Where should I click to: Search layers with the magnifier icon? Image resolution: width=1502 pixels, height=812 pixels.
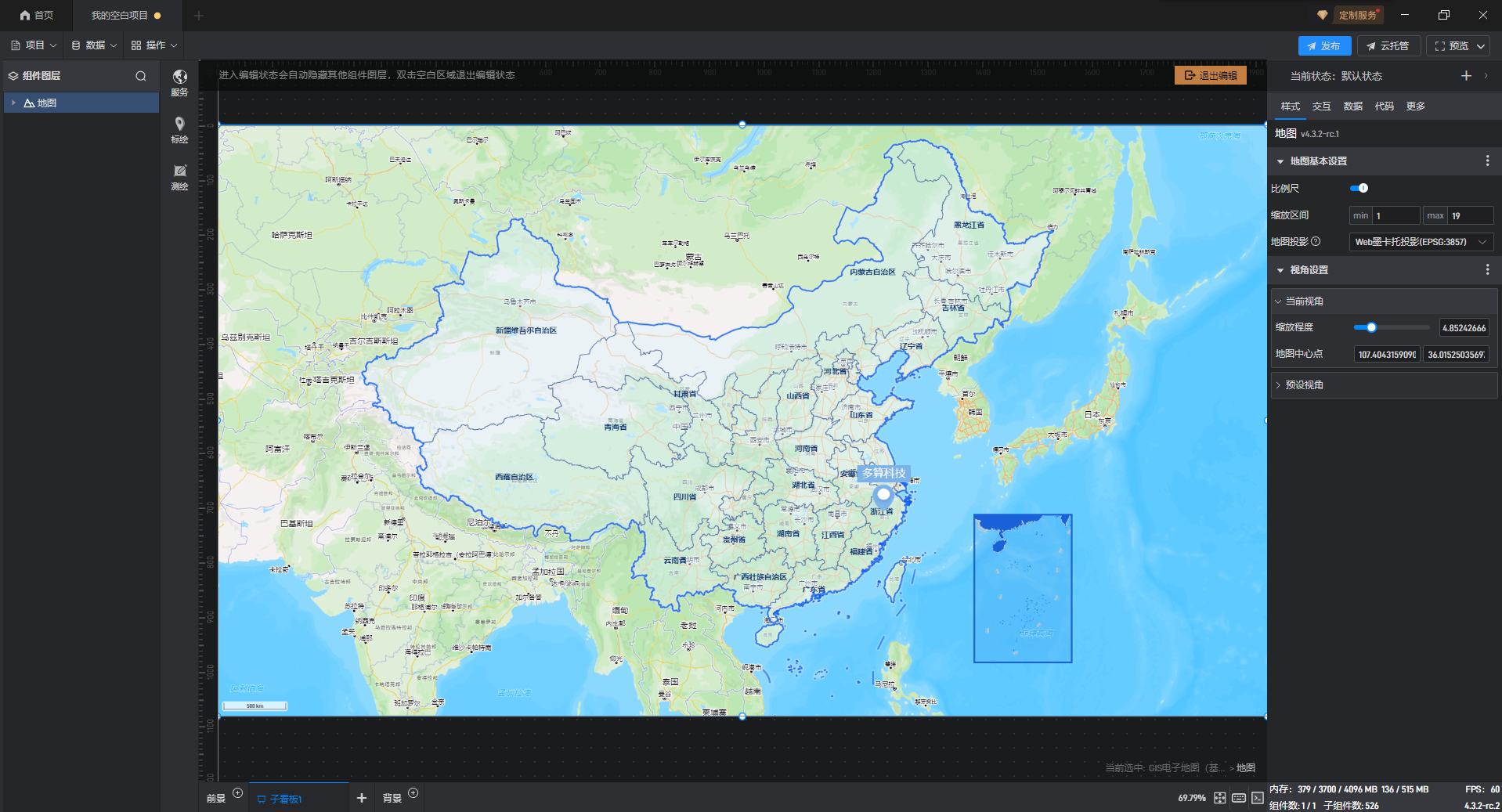coord(141,76)
